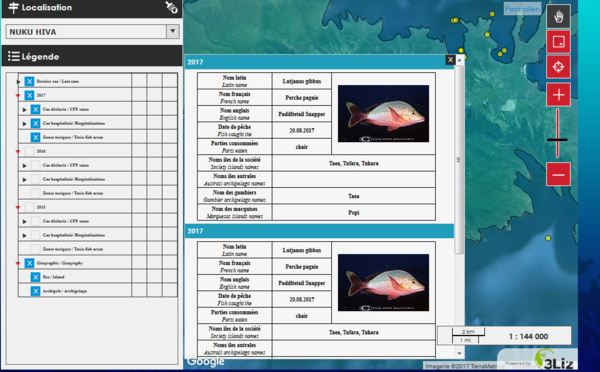
Task: Click the Légende panel header
Action: click(x=92, y=56)
